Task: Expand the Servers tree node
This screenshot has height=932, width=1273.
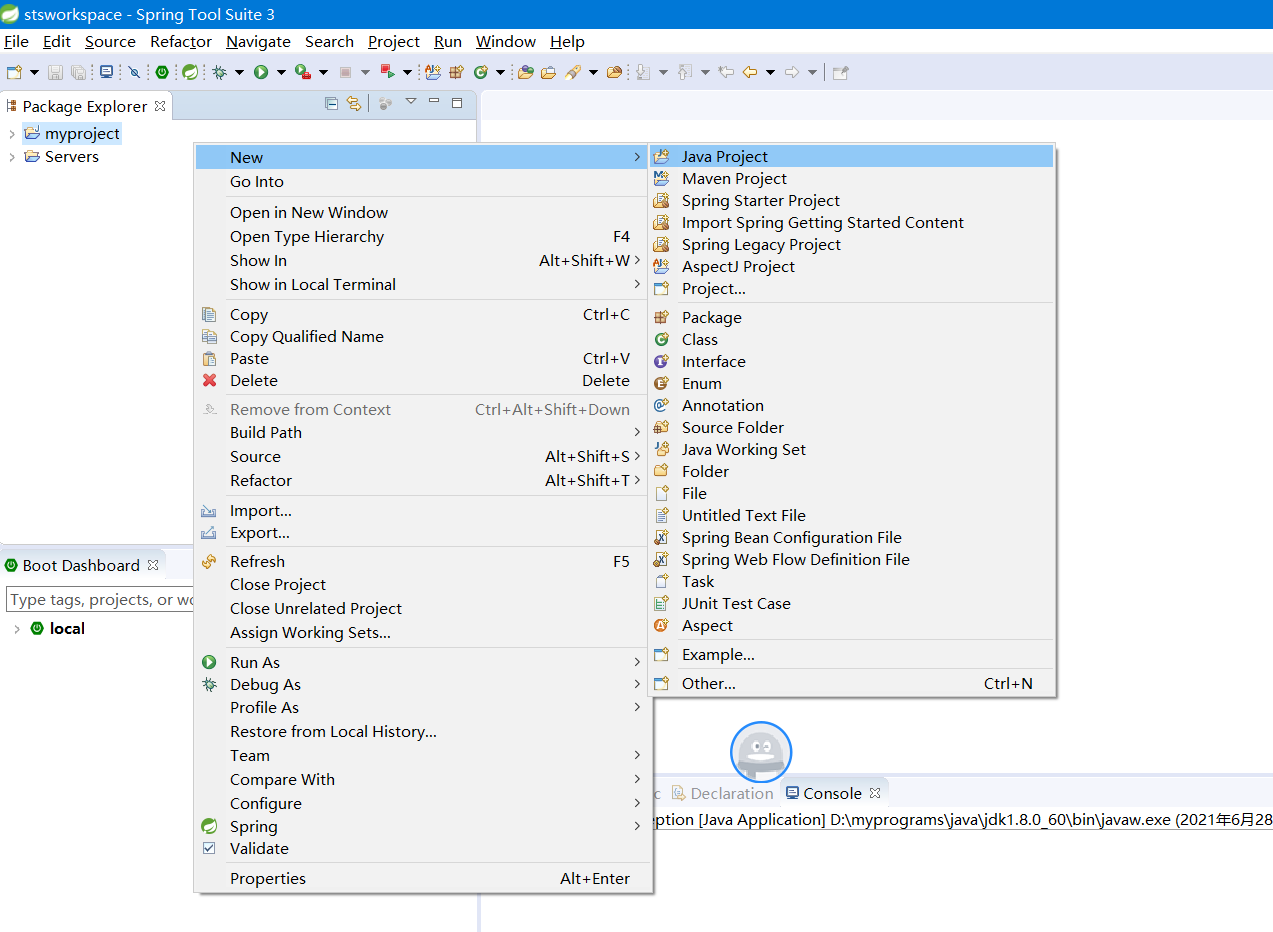Action: [11, 157]
